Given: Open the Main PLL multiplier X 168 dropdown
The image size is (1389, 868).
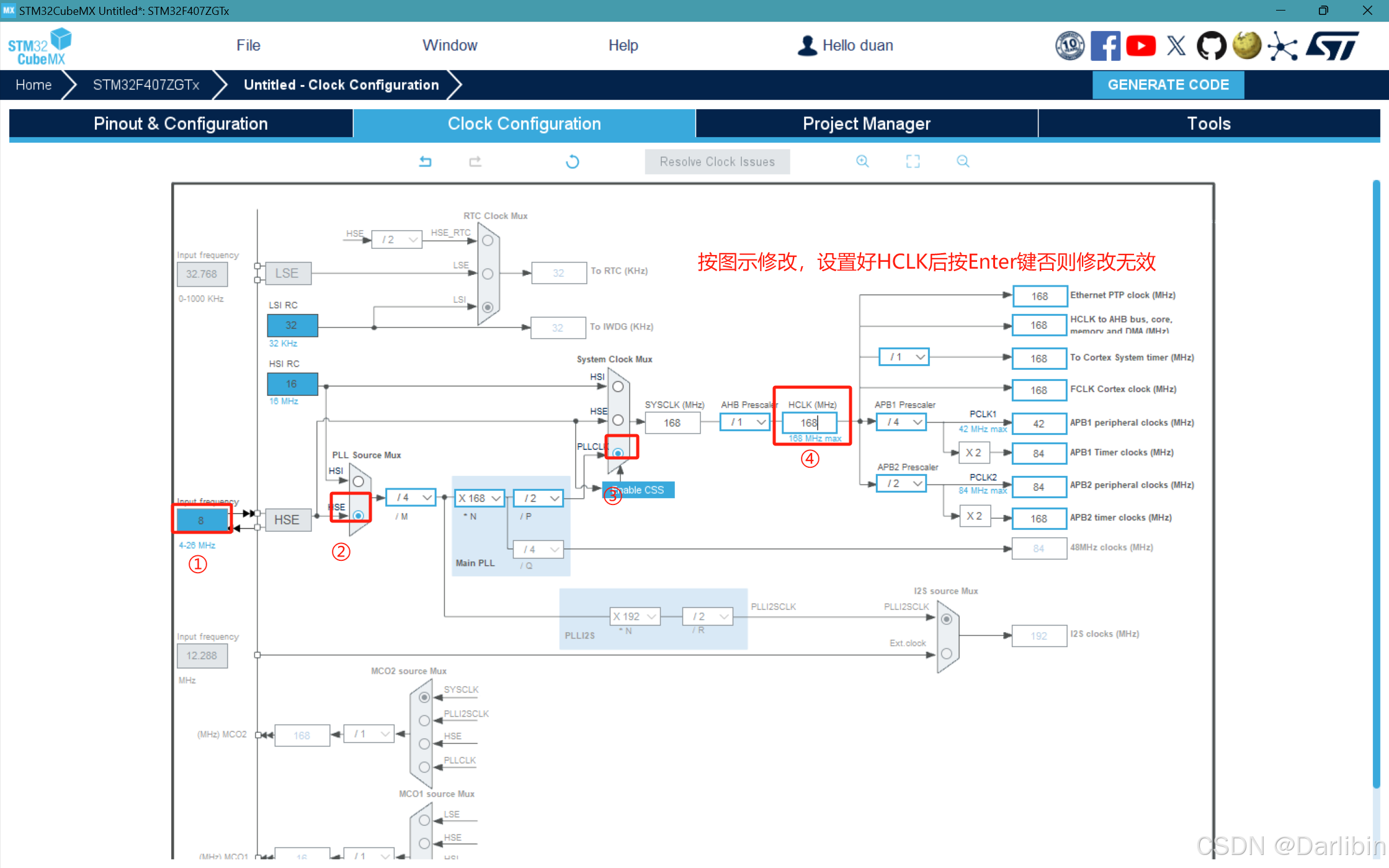Looking at the screenshot, I should pos(479,498).
